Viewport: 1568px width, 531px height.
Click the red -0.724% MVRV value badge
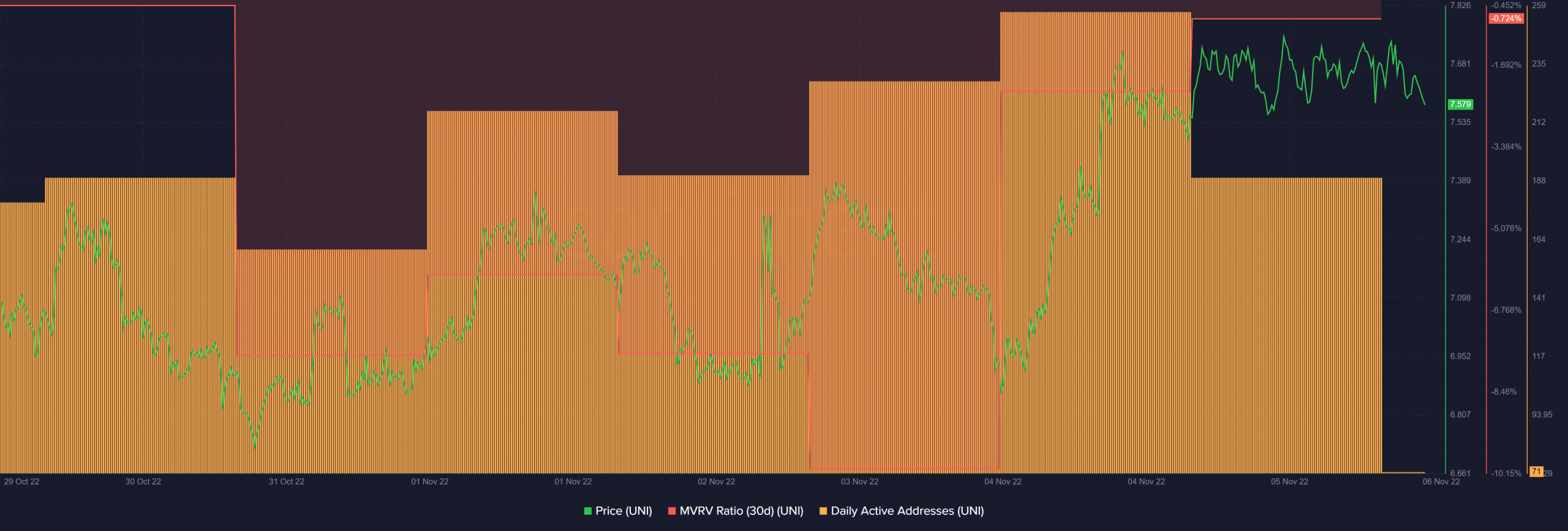pyautogui.click(x=1506, y=18)
